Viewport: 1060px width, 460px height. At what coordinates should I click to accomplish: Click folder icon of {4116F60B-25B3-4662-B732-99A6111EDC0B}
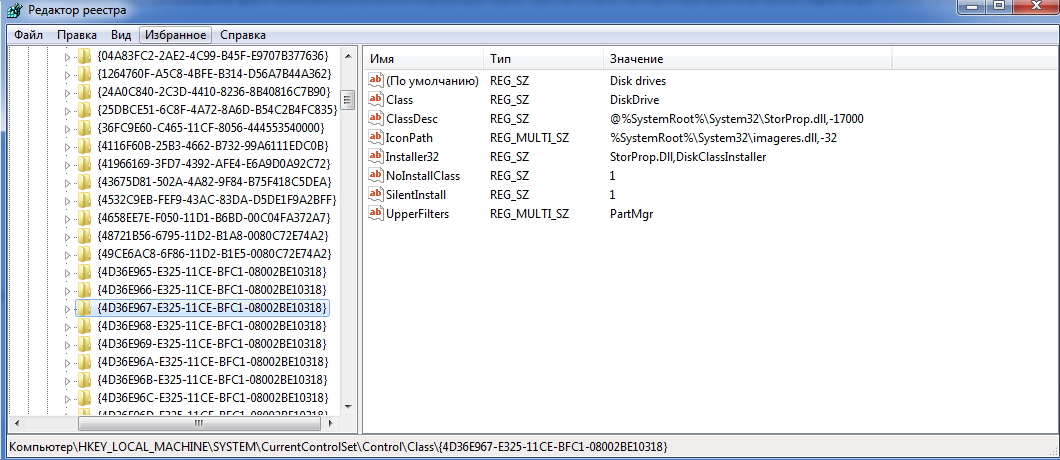[84, 146]
